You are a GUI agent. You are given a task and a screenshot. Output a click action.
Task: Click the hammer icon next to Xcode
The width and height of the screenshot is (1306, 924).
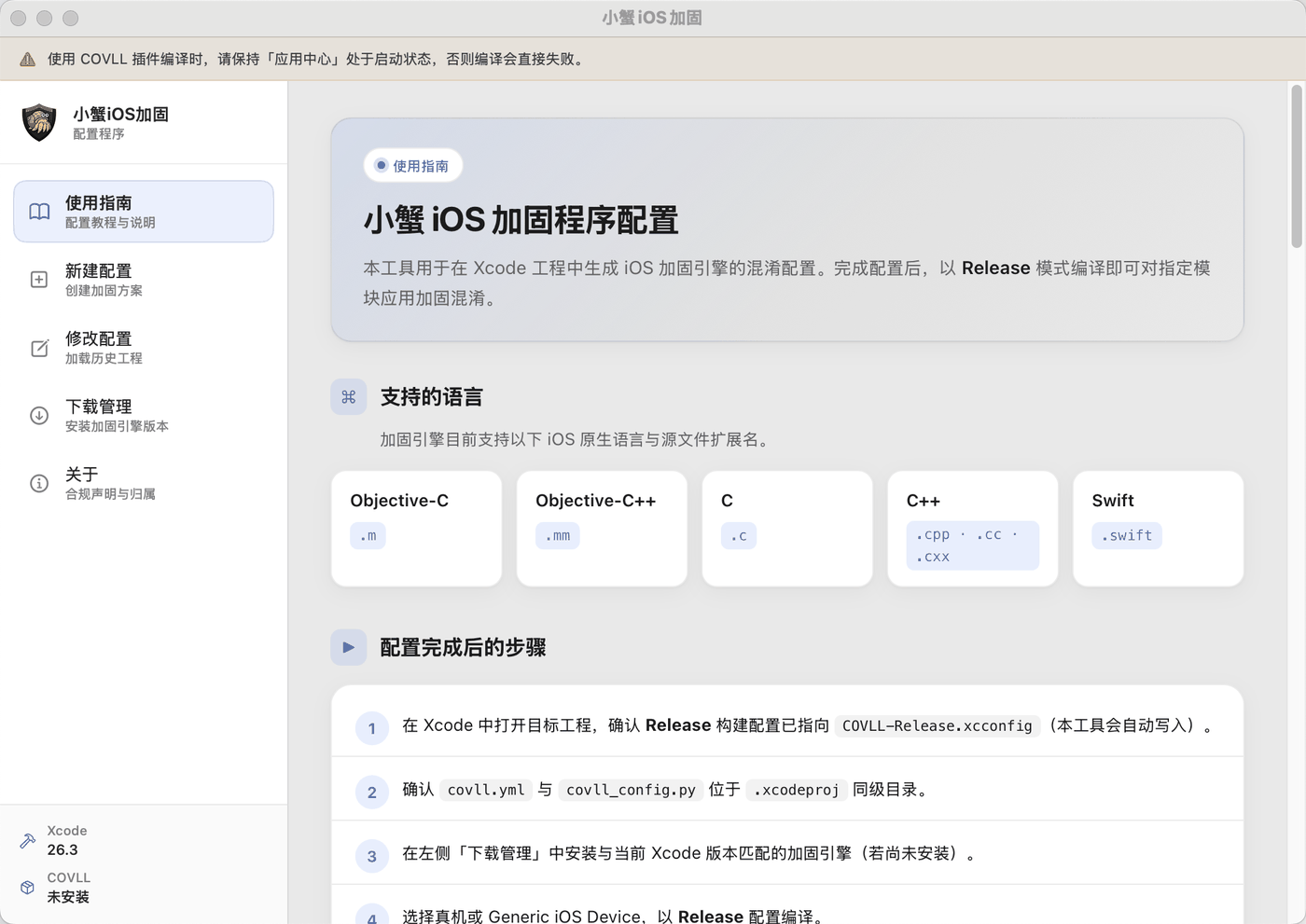tap(28, 840)
